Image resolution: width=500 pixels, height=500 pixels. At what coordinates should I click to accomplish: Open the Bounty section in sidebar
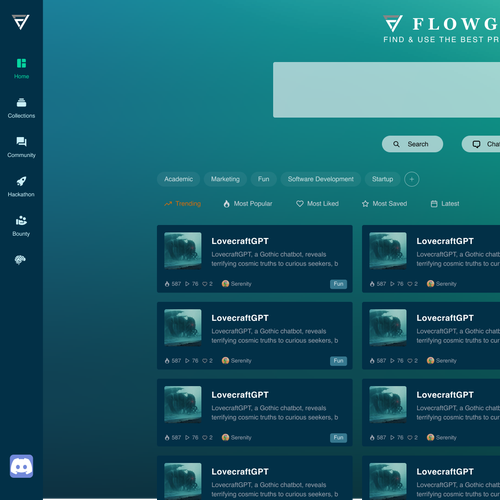pyautogui.click(x=21, y=226)
